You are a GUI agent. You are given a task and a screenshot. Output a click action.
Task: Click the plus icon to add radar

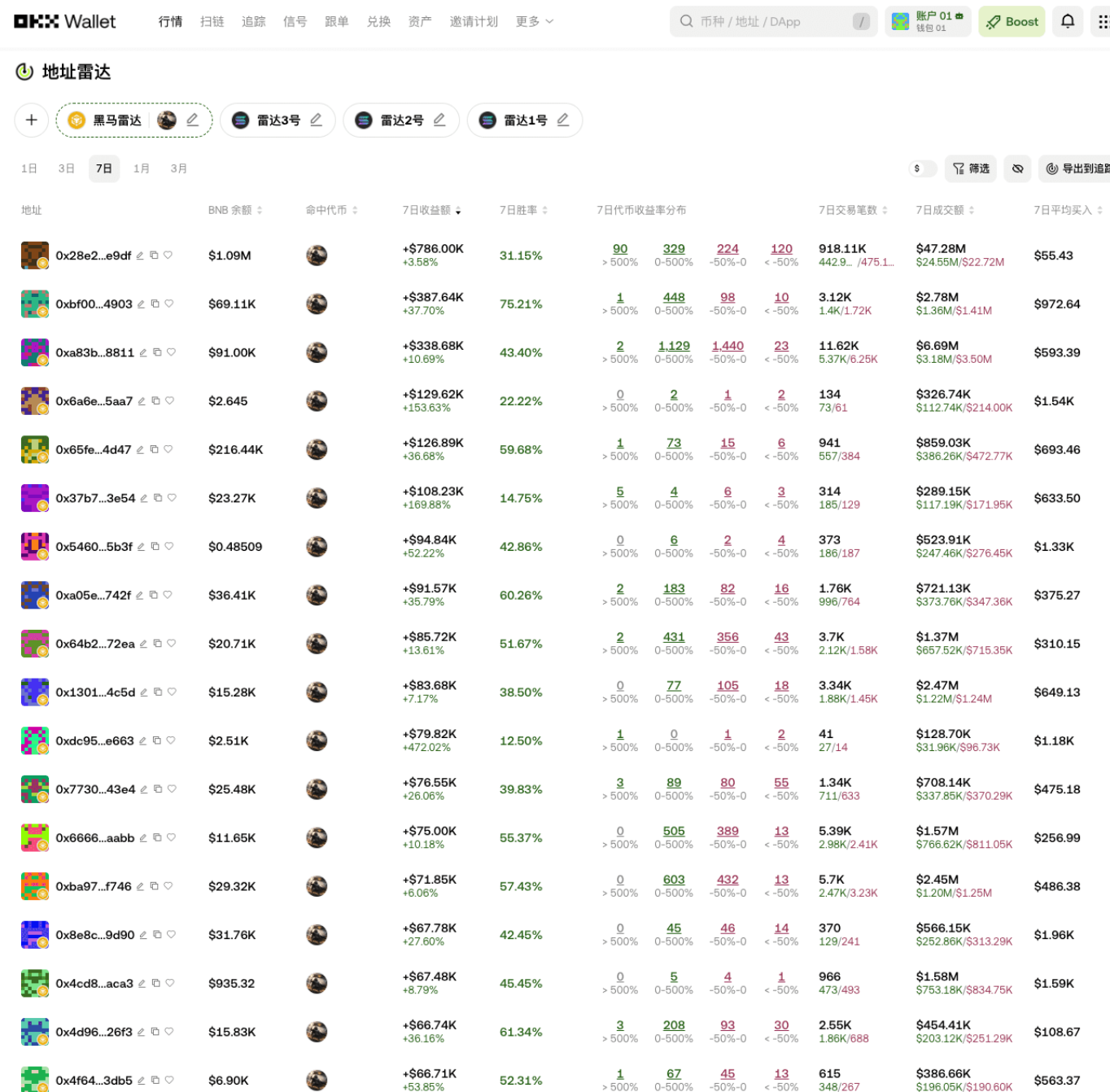pos(32,120)
